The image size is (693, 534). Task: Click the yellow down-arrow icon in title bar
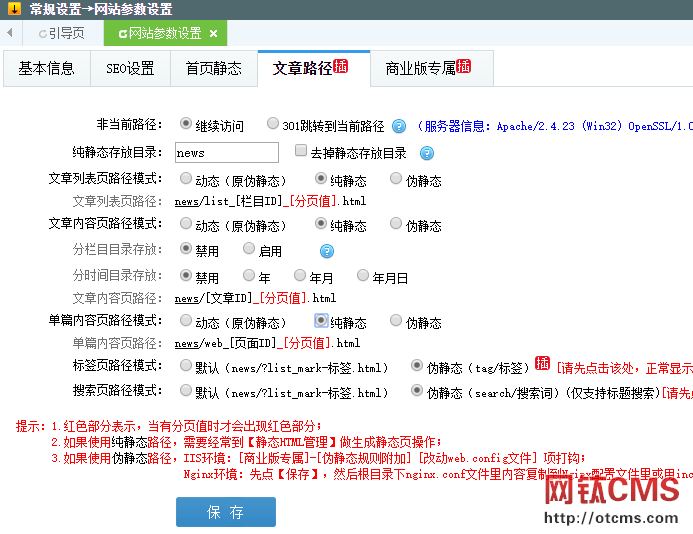click(x=14, y=8)
